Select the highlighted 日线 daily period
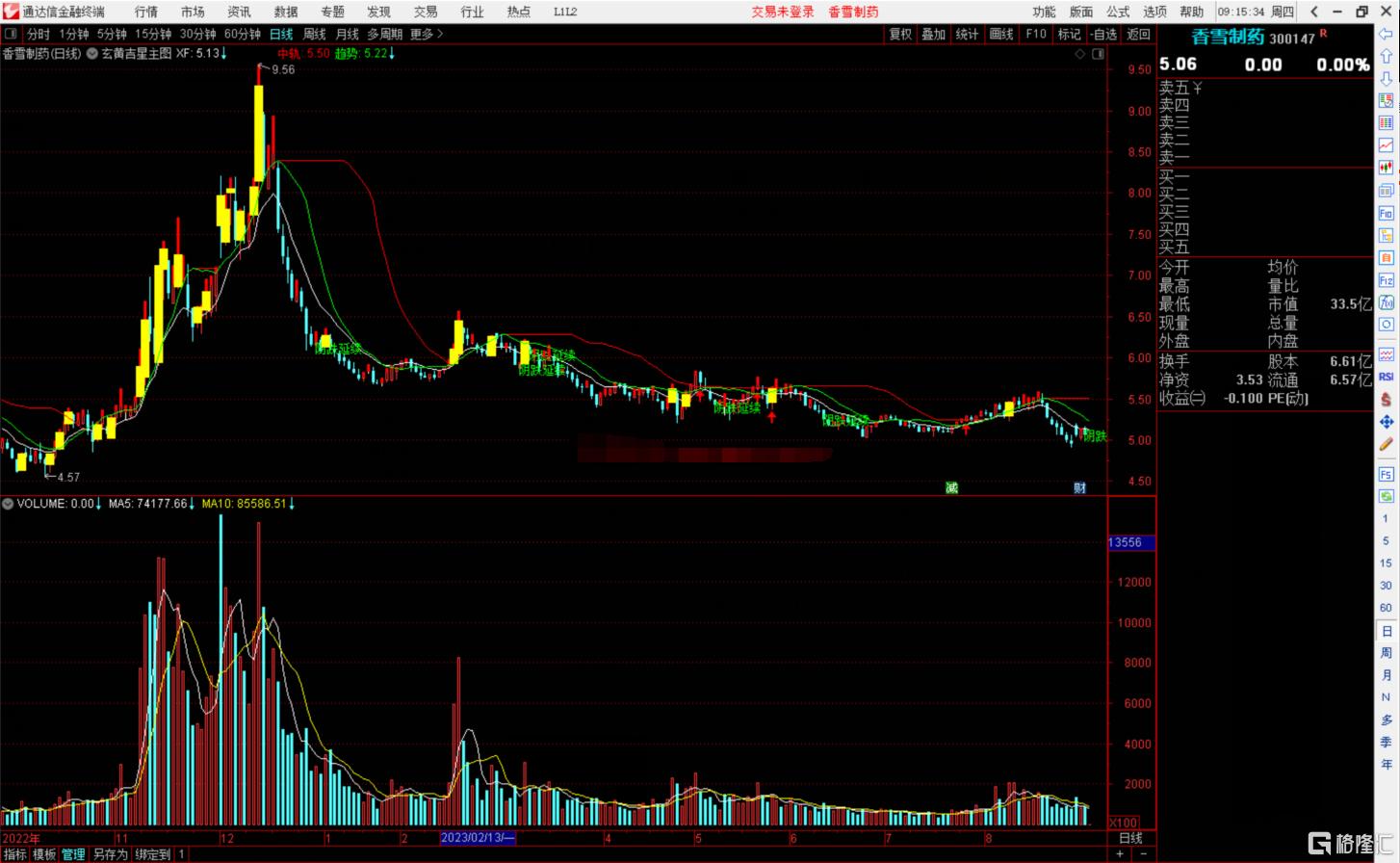The image size is (1400, 863). click(281, 34)
